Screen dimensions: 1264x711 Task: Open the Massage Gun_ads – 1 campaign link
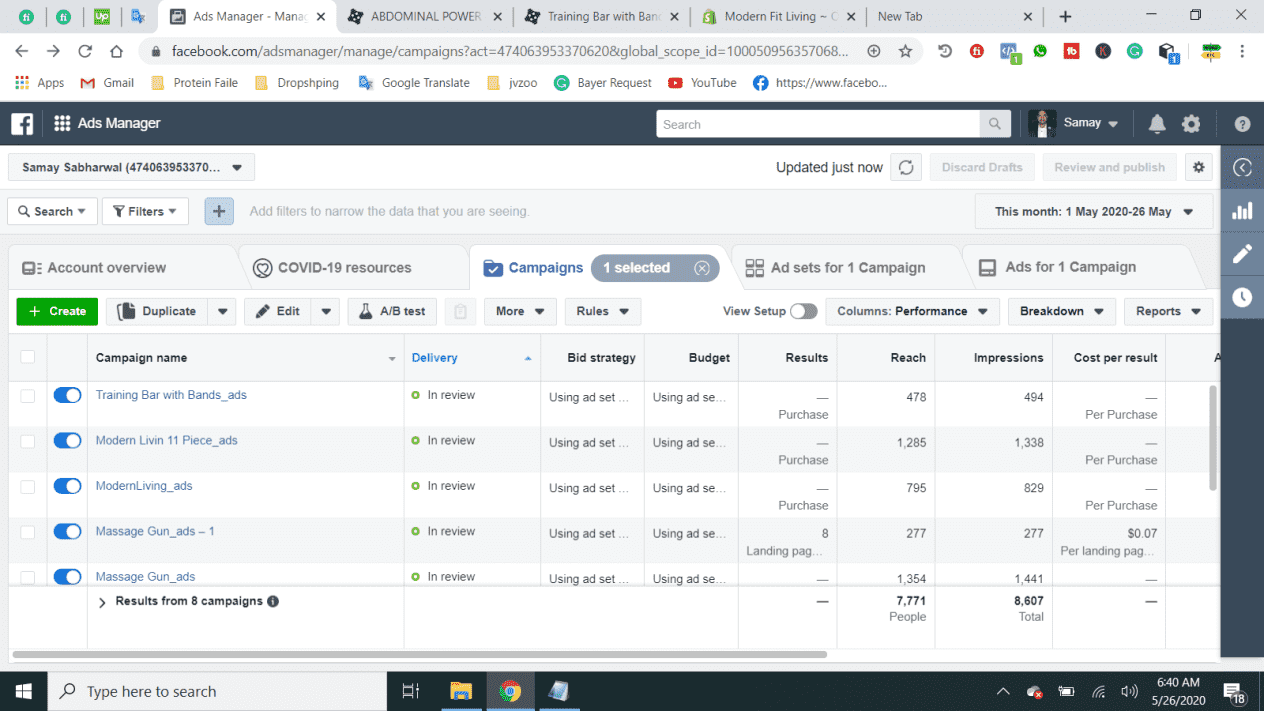(x=155, y=531)
